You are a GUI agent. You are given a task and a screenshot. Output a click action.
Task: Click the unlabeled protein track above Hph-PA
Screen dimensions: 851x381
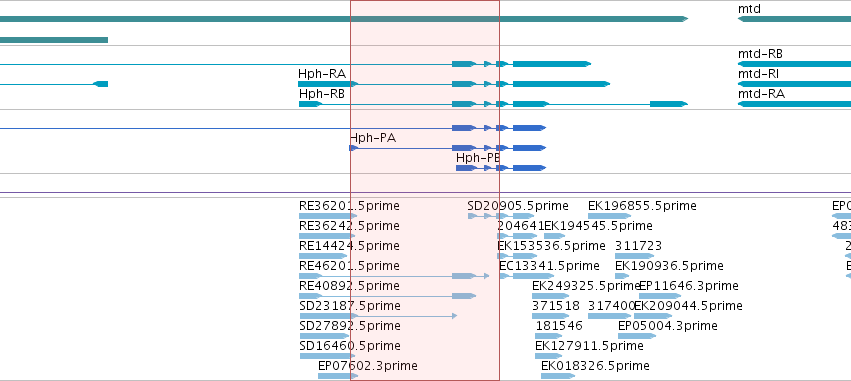[272, 128]
